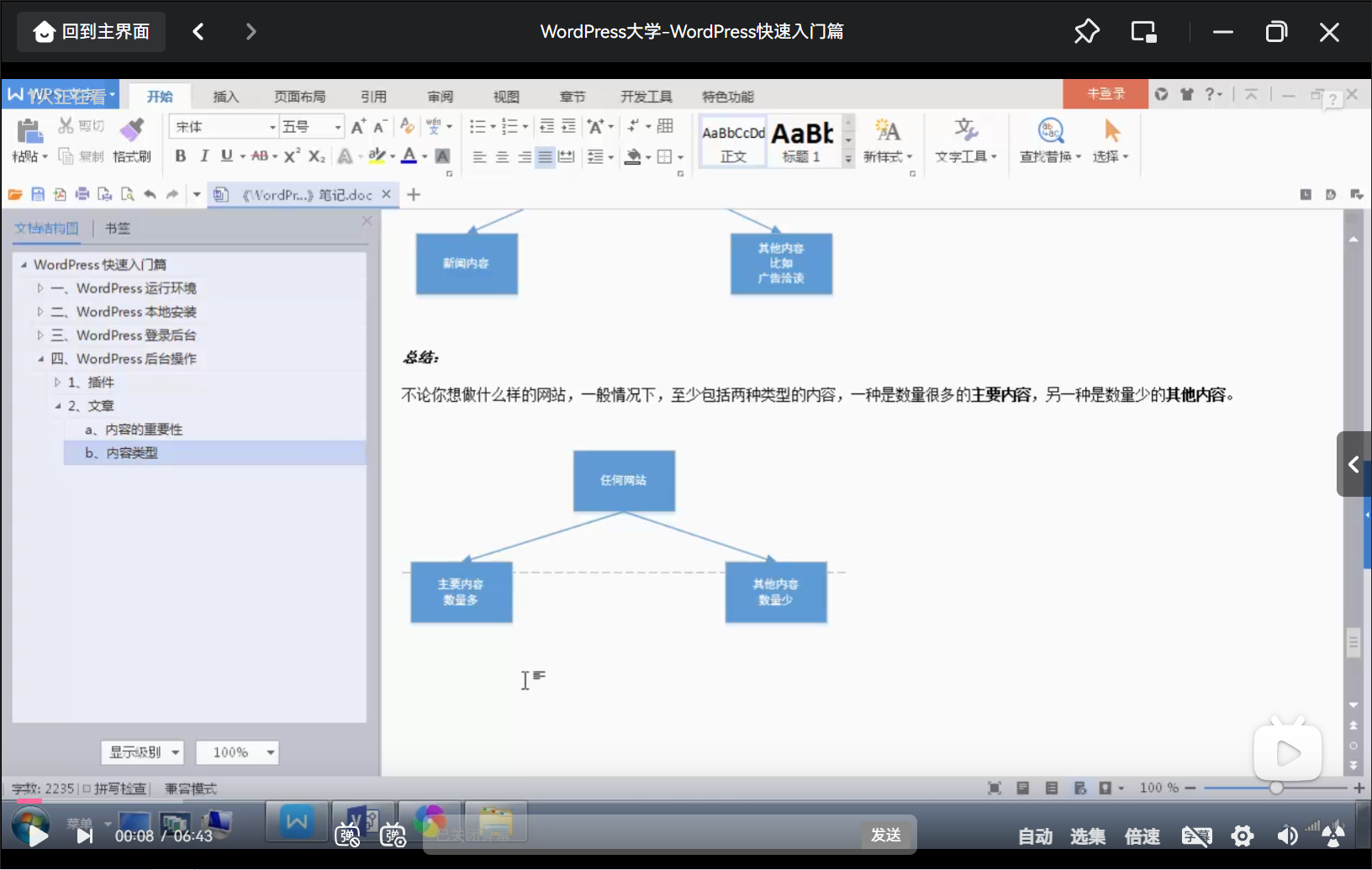Apply the 标题 1 style thumbnail

pos(803,140)
